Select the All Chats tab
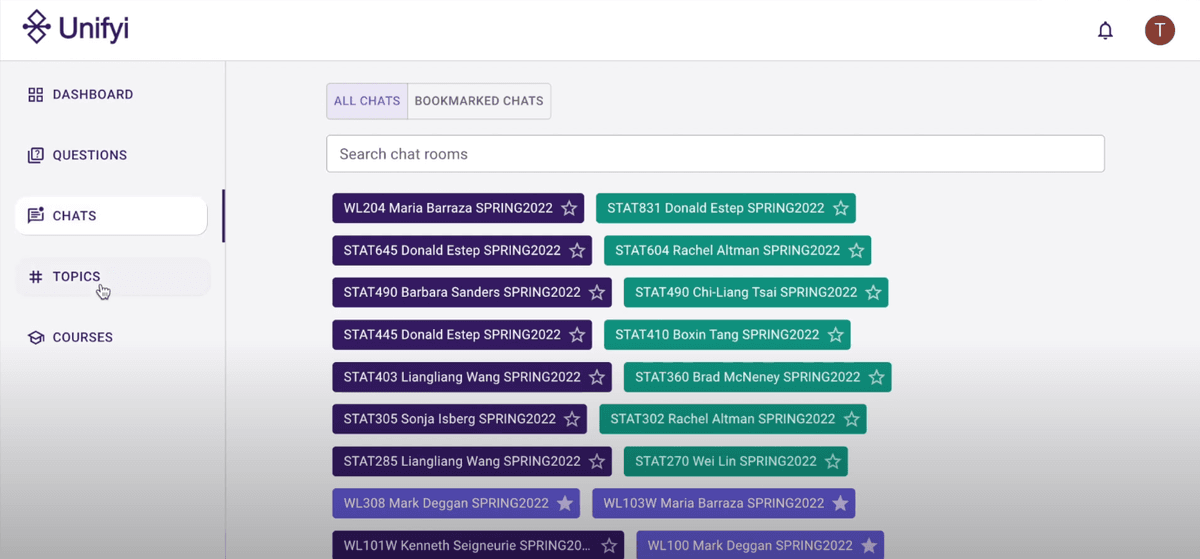The height and width of the screenshot is (559, 1200). (367, 101)
